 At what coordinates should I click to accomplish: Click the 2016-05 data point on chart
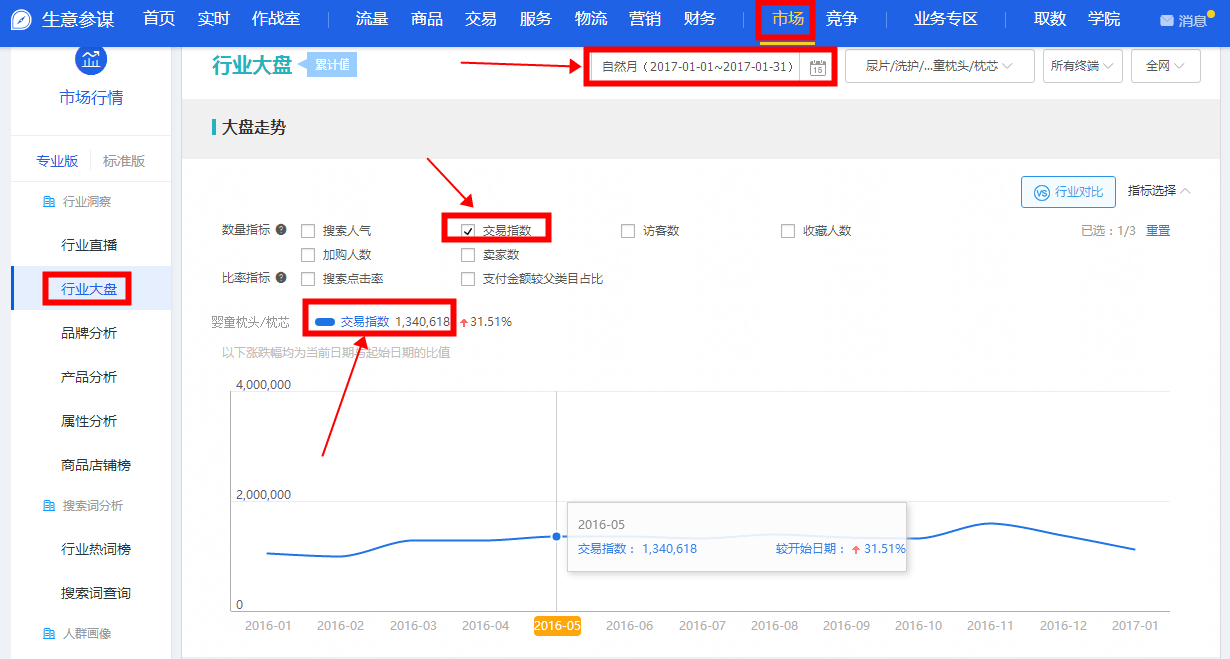click(556, 536)
